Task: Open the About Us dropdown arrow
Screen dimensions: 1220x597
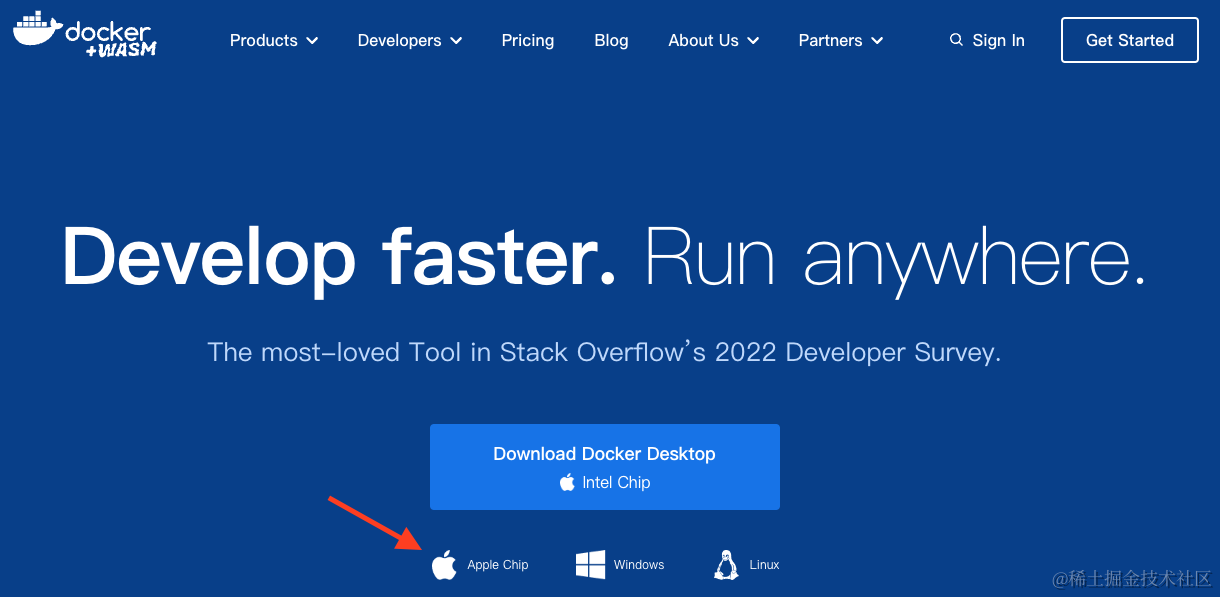Action: (x=753, y=41)
